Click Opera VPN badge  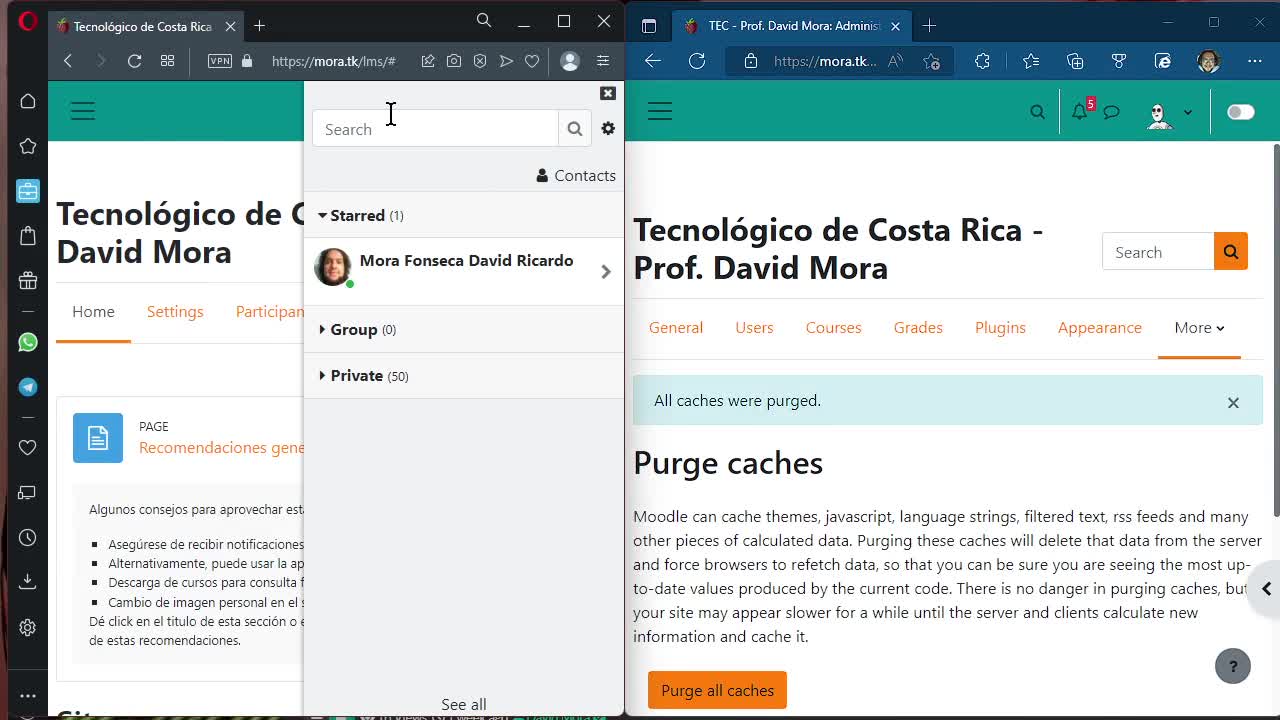220,61
